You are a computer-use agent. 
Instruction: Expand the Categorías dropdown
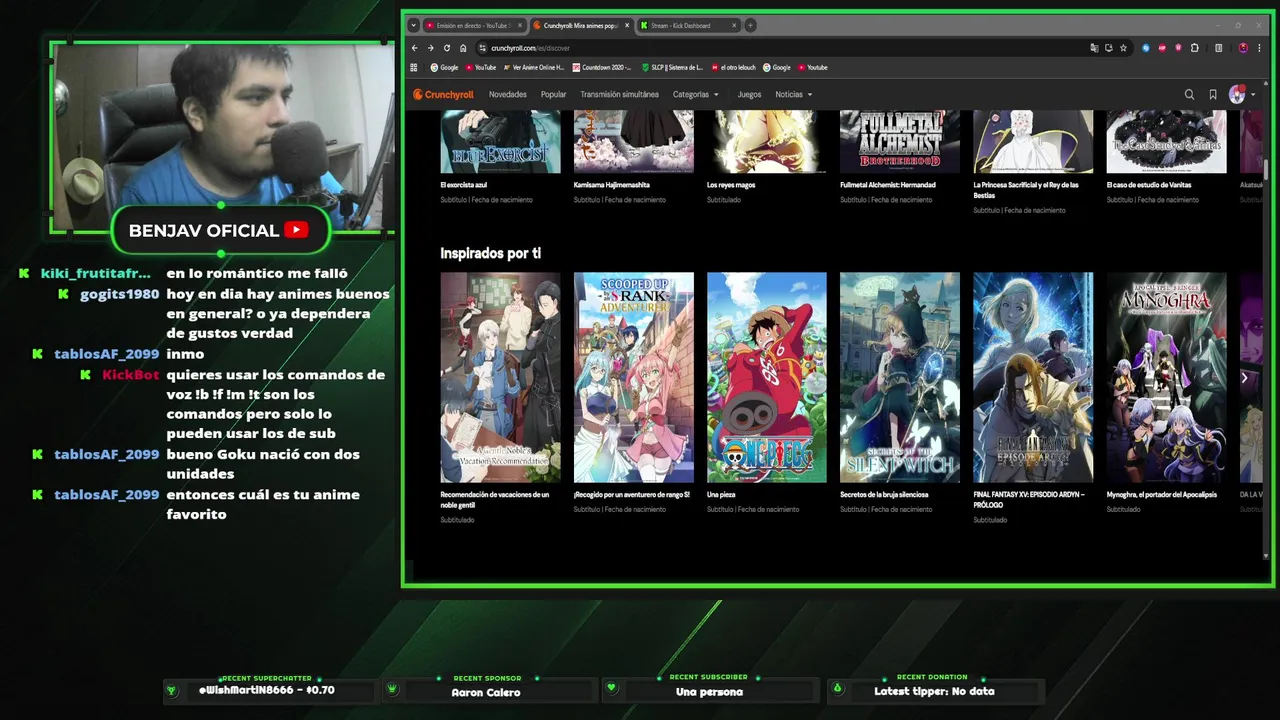coord(695,95)
